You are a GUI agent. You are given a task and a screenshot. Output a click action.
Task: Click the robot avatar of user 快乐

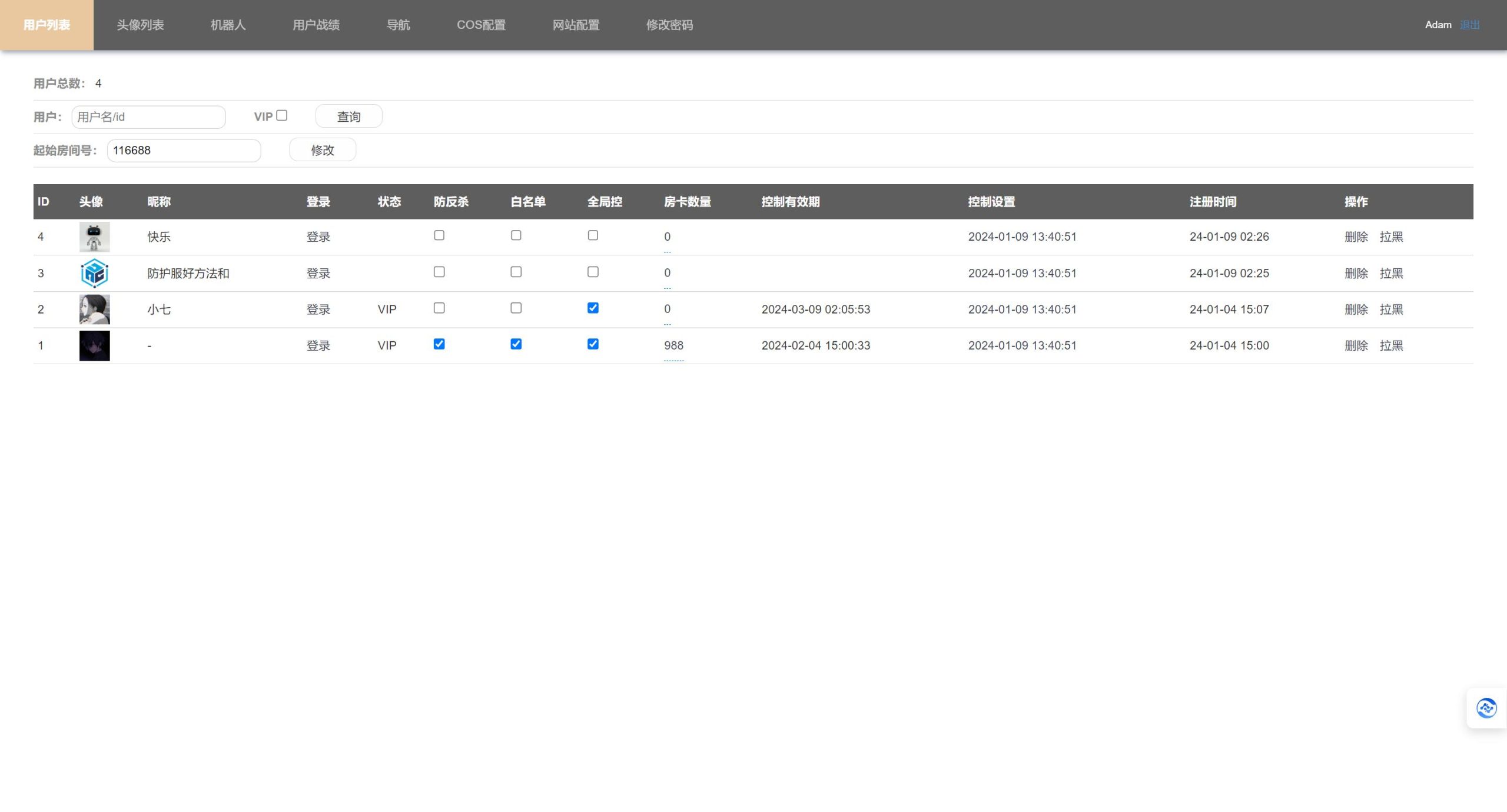[94, 237]
